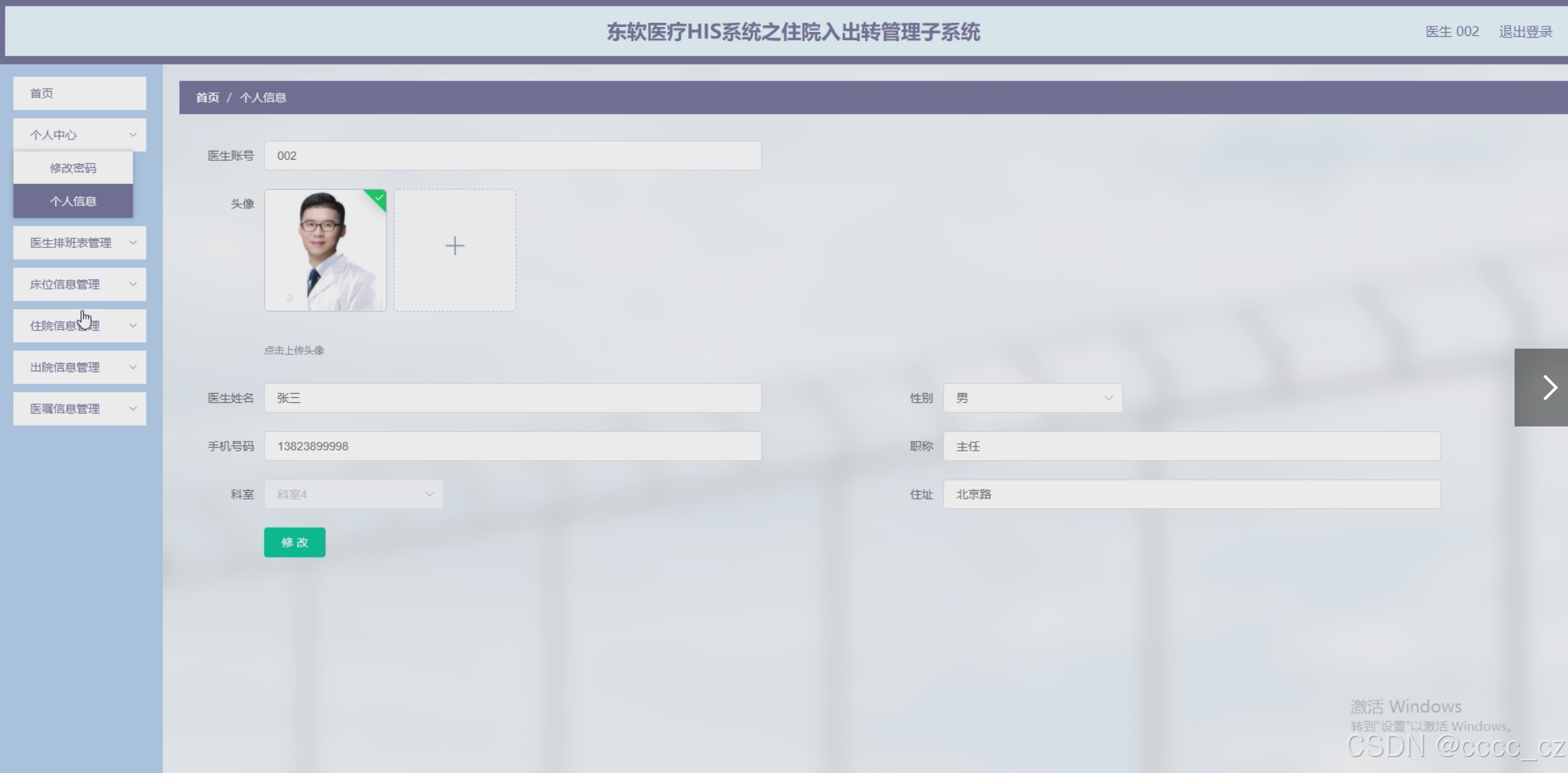
Task: Expand the 床位信息管理 menu chevron
Action: click(133, 284)
